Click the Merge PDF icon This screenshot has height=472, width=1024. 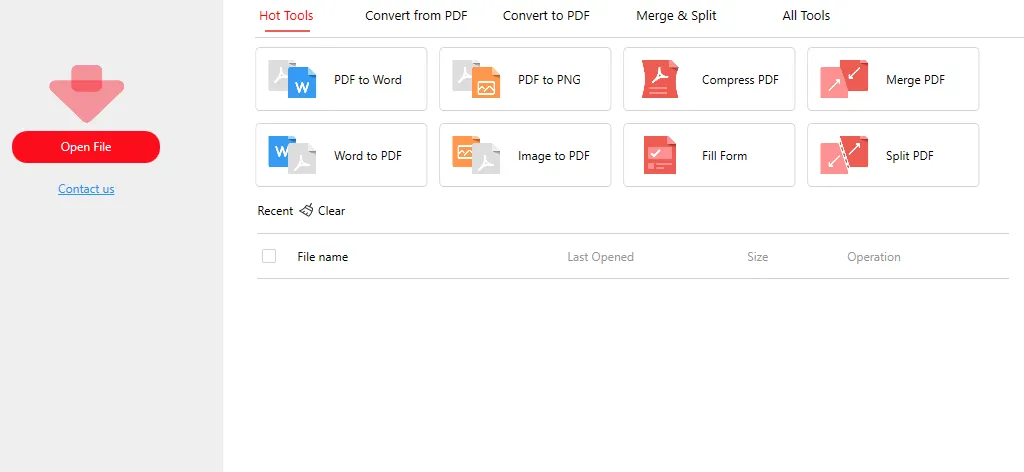click(x=844, y=79)
